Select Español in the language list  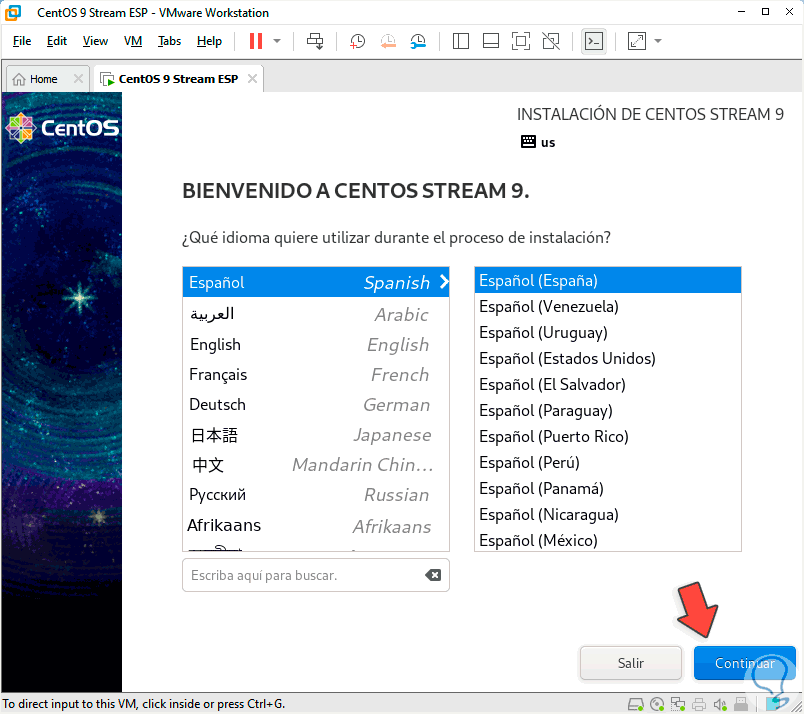[x=316, y=282]
